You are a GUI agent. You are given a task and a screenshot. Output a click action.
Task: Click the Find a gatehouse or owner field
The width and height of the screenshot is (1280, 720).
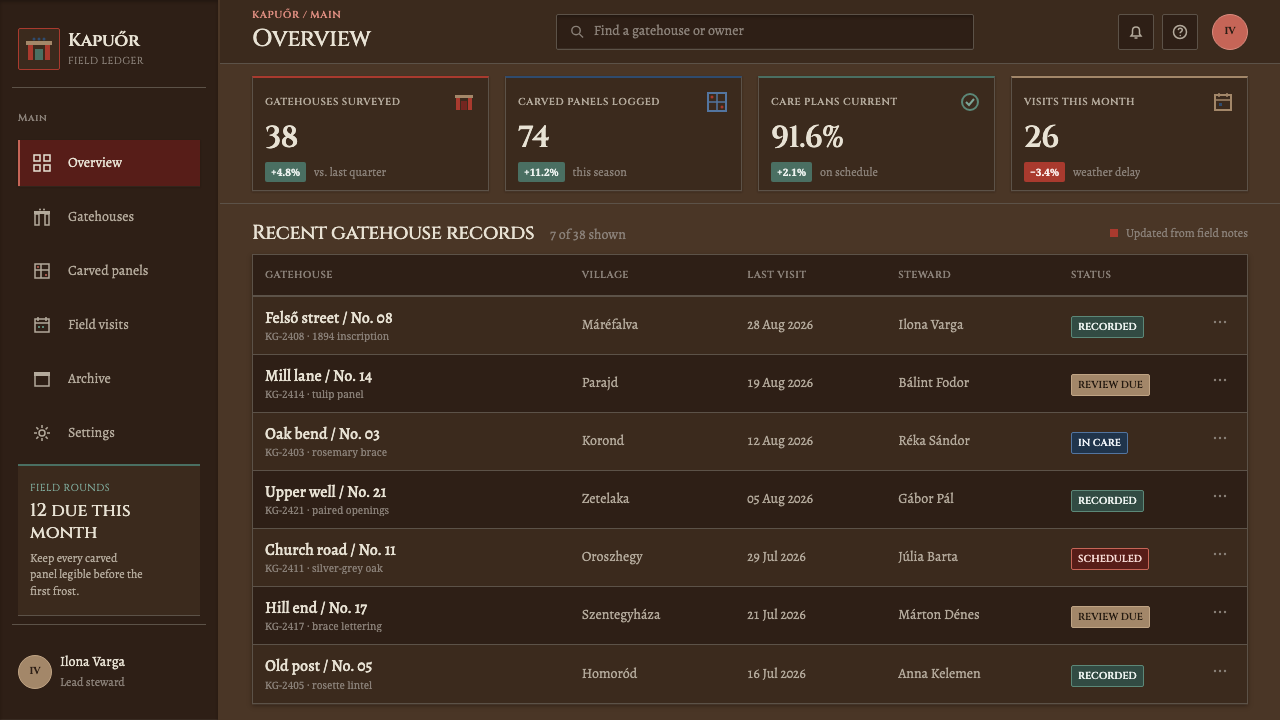point(765,32)
